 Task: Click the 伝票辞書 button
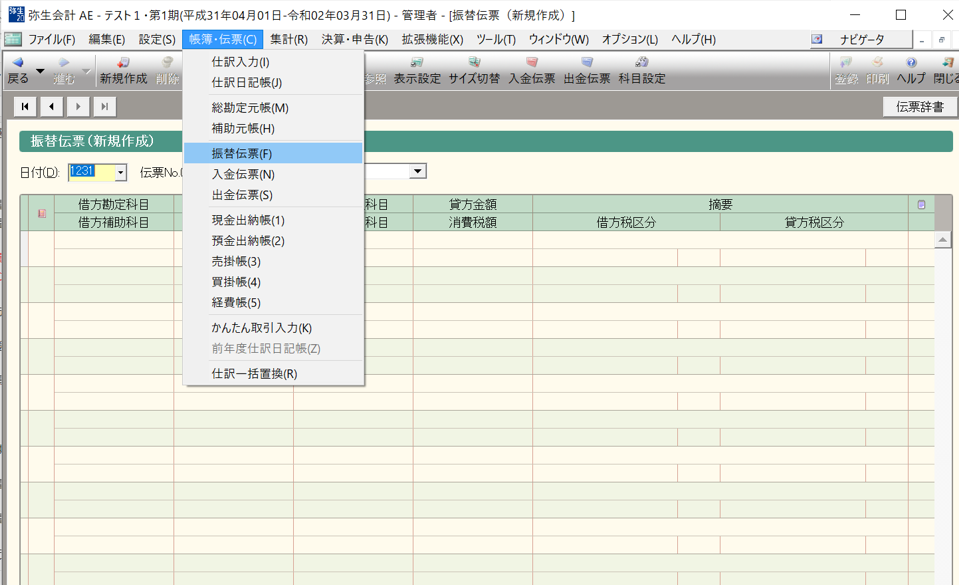pos(919,106)
